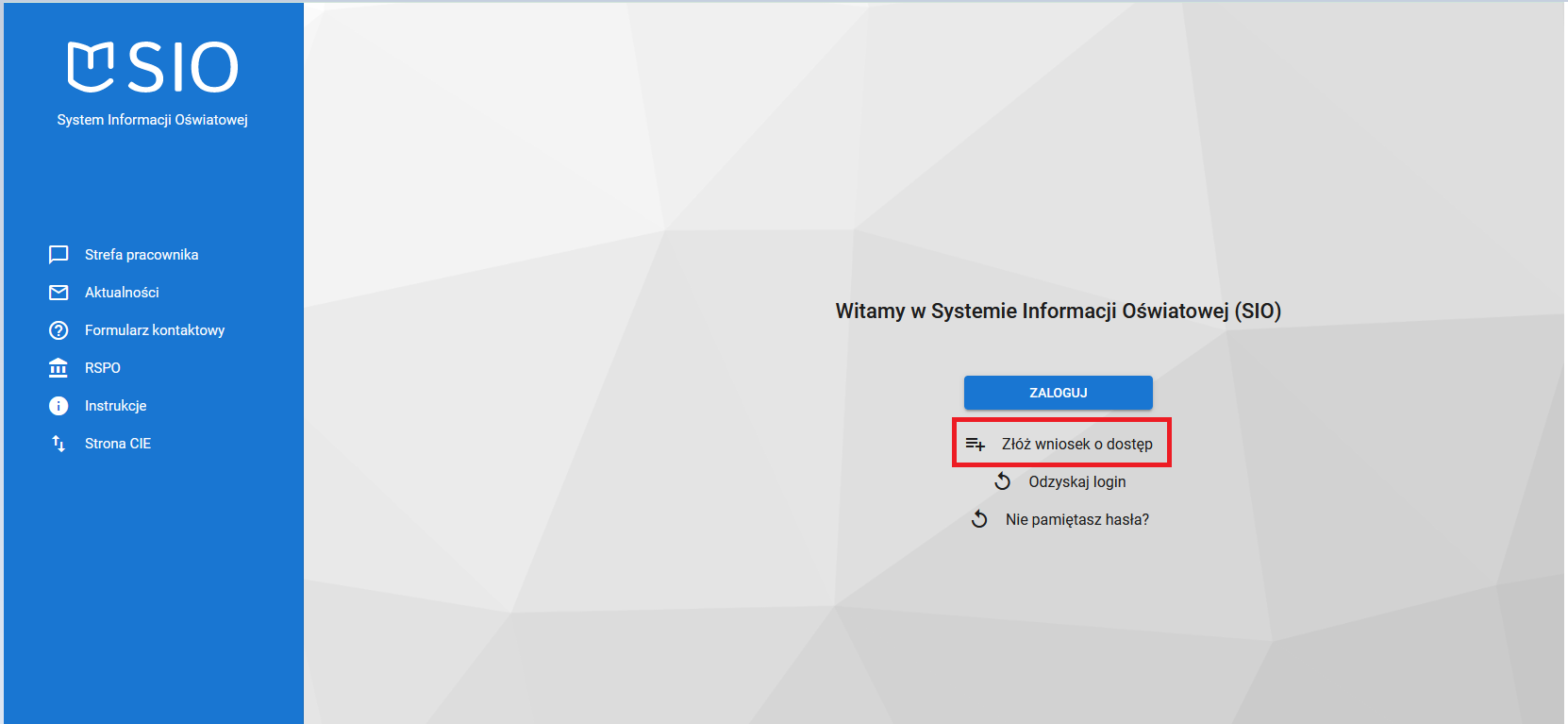Click the SIO logo in sidebar
Viewport: 1568px width, 724px height.
(152, 68)
